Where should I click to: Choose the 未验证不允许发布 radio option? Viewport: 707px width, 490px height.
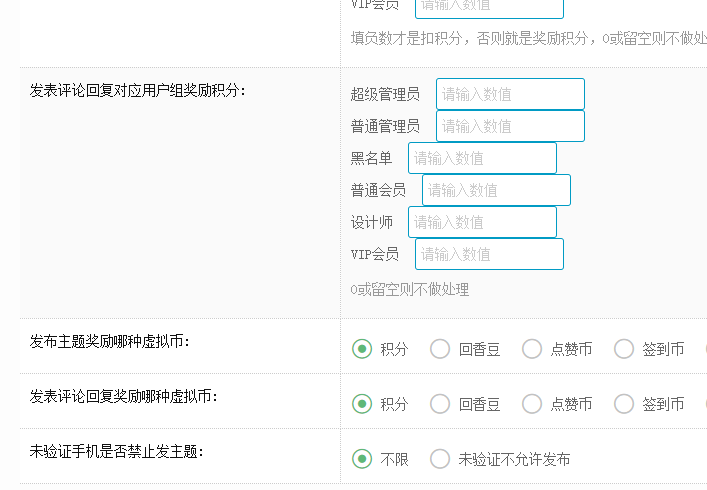pyautogui.click(x=440, y=459)
